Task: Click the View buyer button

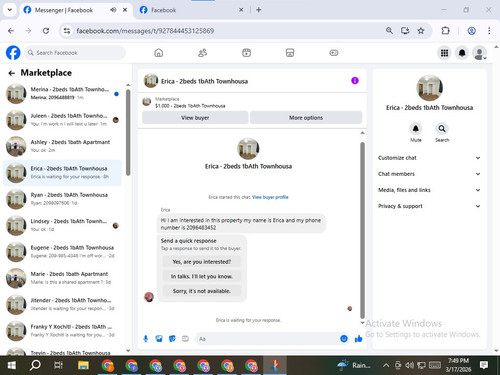Action: [x=195, y=118]
